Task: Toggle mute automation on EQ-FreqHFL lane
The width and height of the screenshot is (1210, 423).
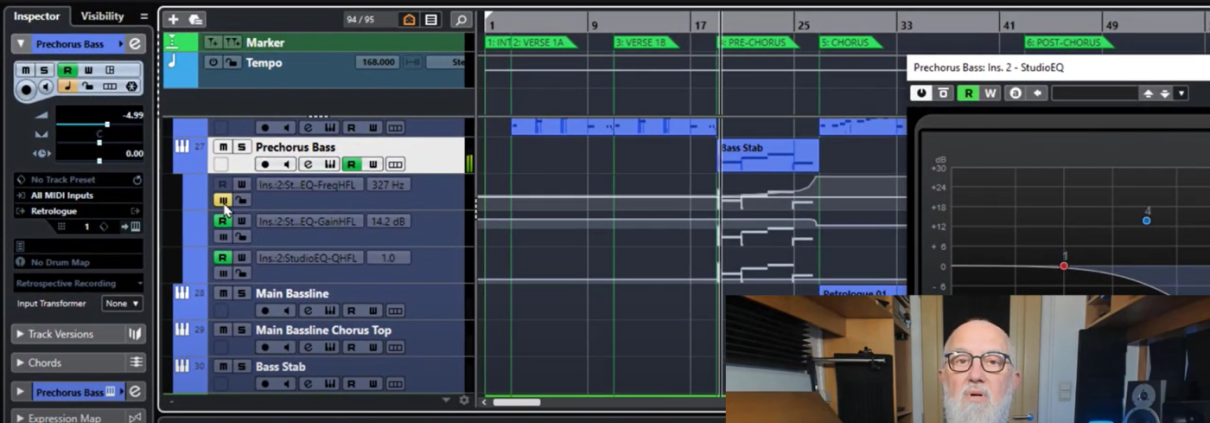Action: coord(222,200)
